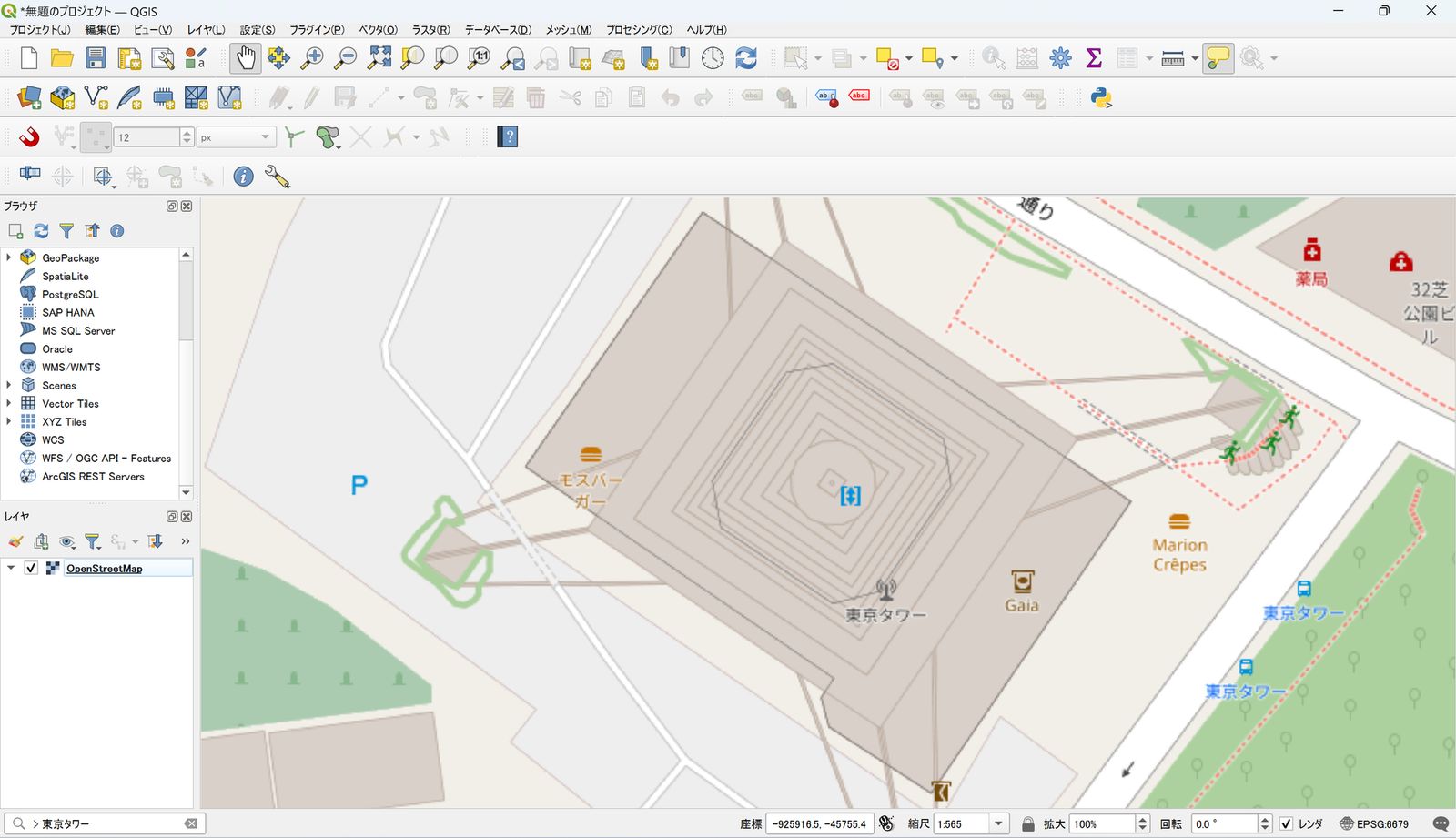Image resolution: width=1456 pixels, height=838 pixels.
Task: Open the プロジェクト menu
Action: tap(39, 29)
